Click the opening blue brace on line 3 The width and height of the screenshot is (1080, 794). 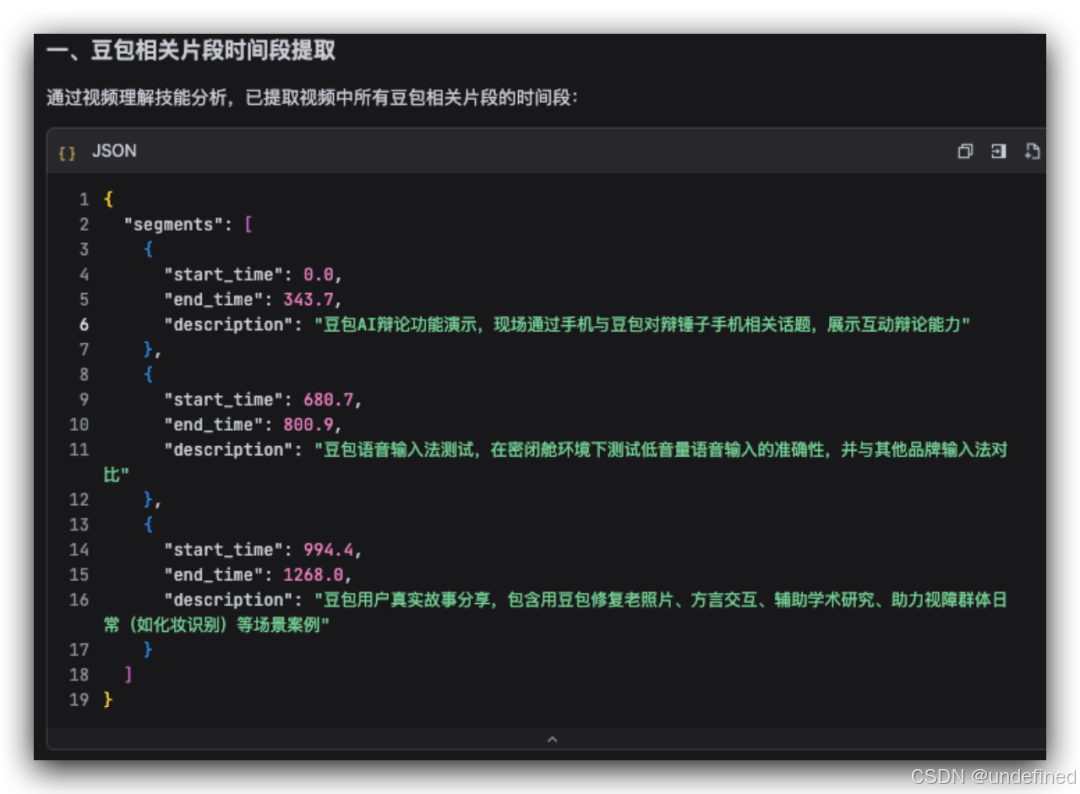pyautogui.click(x=148, y=249)
